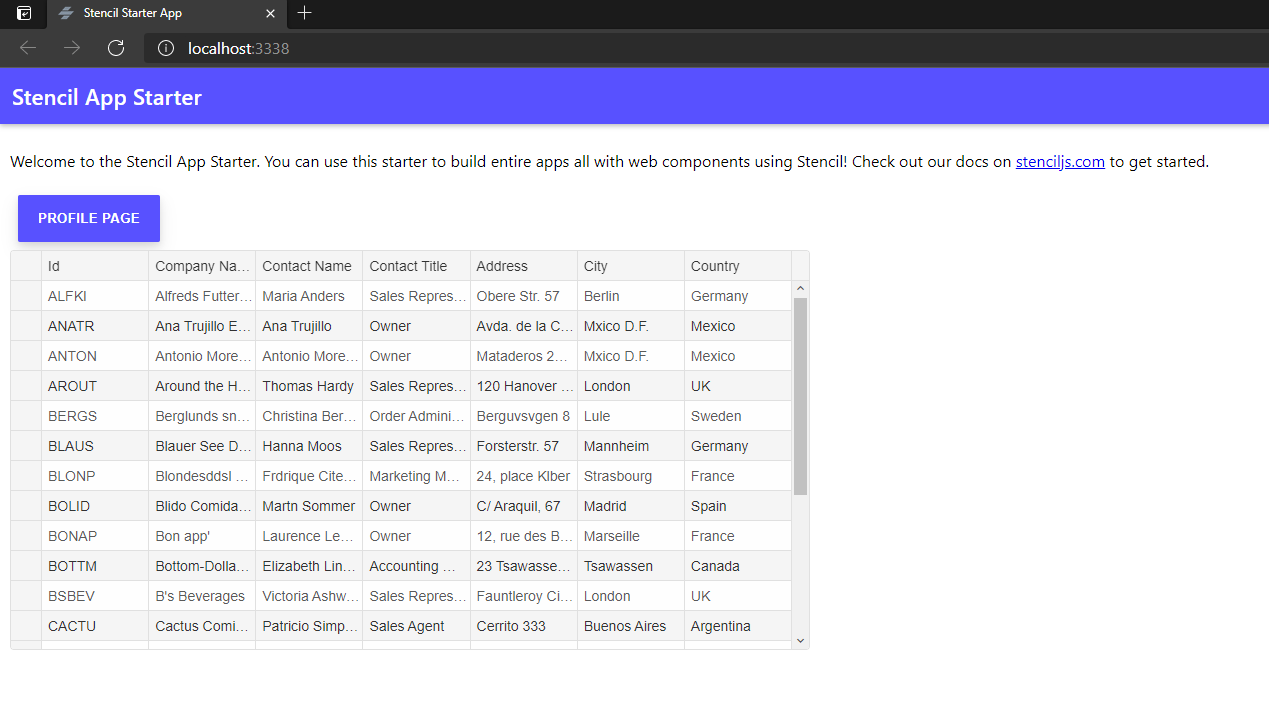
Task: Click the Hanna Moos contact cell
Action: 309,446
